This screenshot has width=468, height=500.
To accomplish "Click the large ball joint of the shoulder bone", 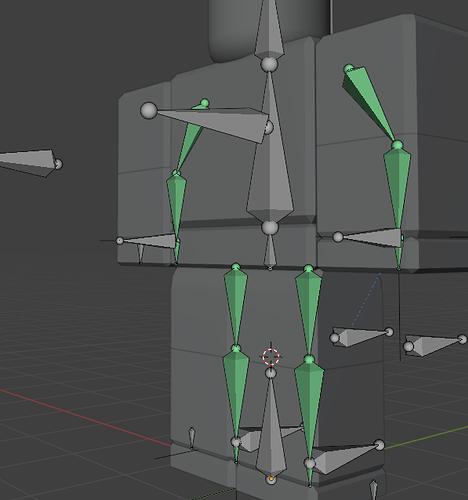I will pos(149,110).
